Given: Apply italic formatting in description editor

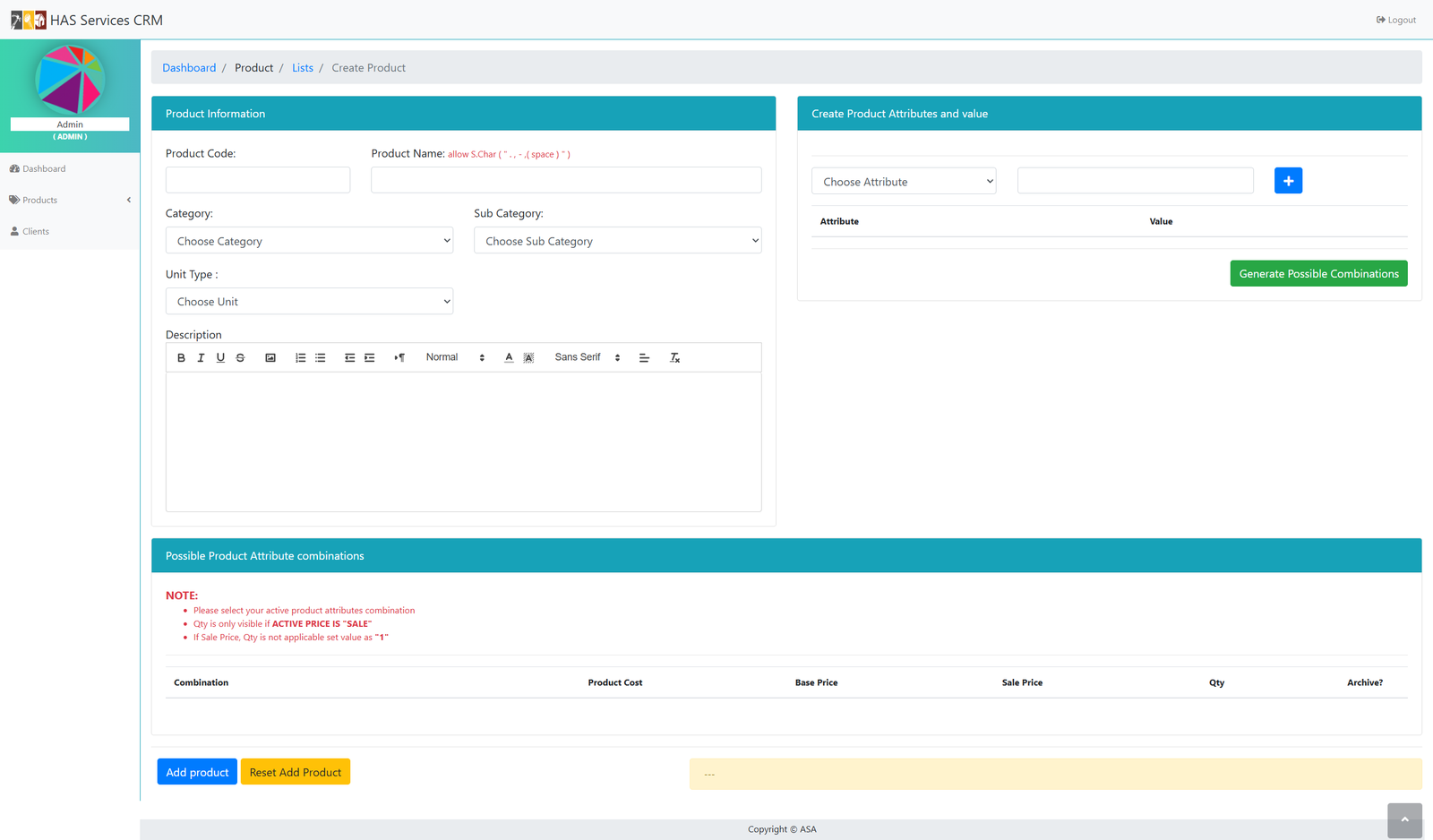Looking at the screenshot, I should click(201, 357).
